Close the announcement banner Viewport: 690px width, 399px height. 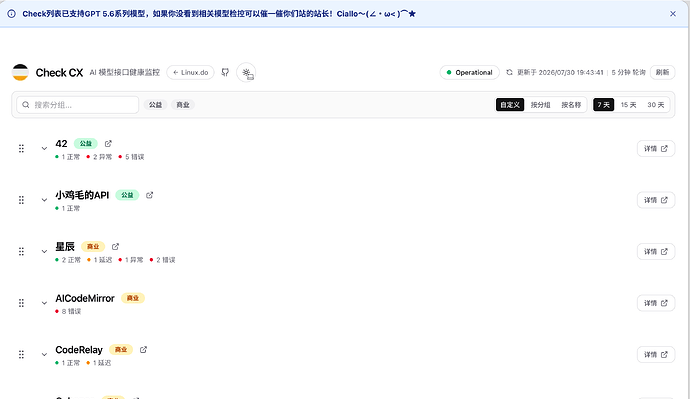click(673, 14)
